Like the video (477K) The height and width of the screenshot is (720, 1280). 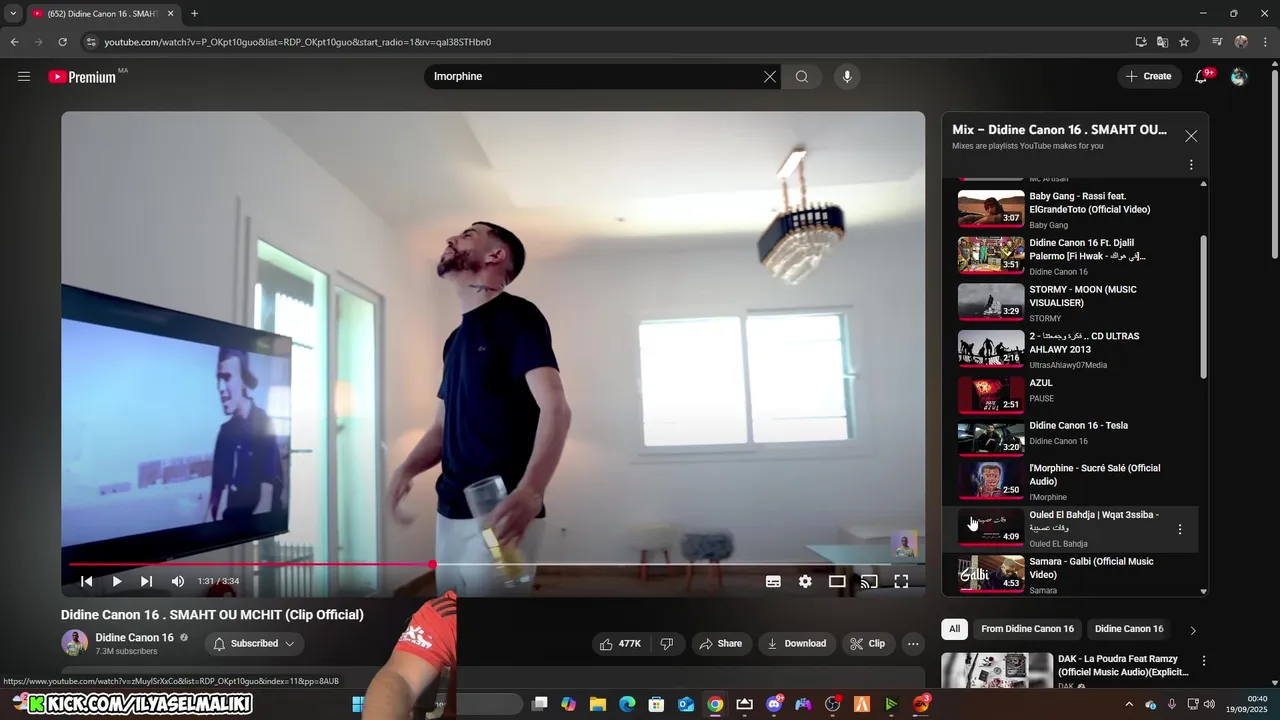click(620, 644)
